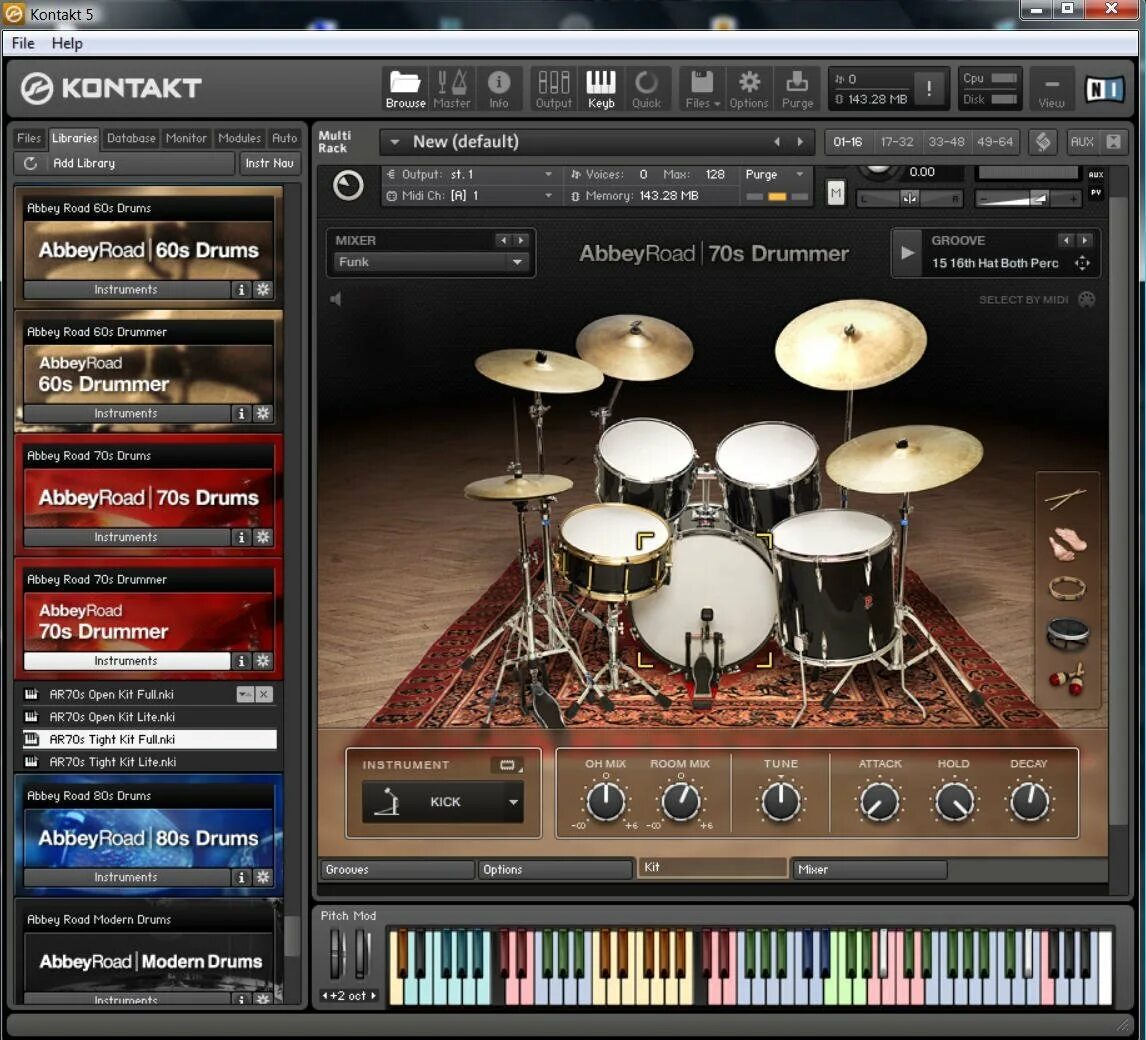Open the Grooves tab
Viewport: 1146px width, 1040px height.
(398, 870)
